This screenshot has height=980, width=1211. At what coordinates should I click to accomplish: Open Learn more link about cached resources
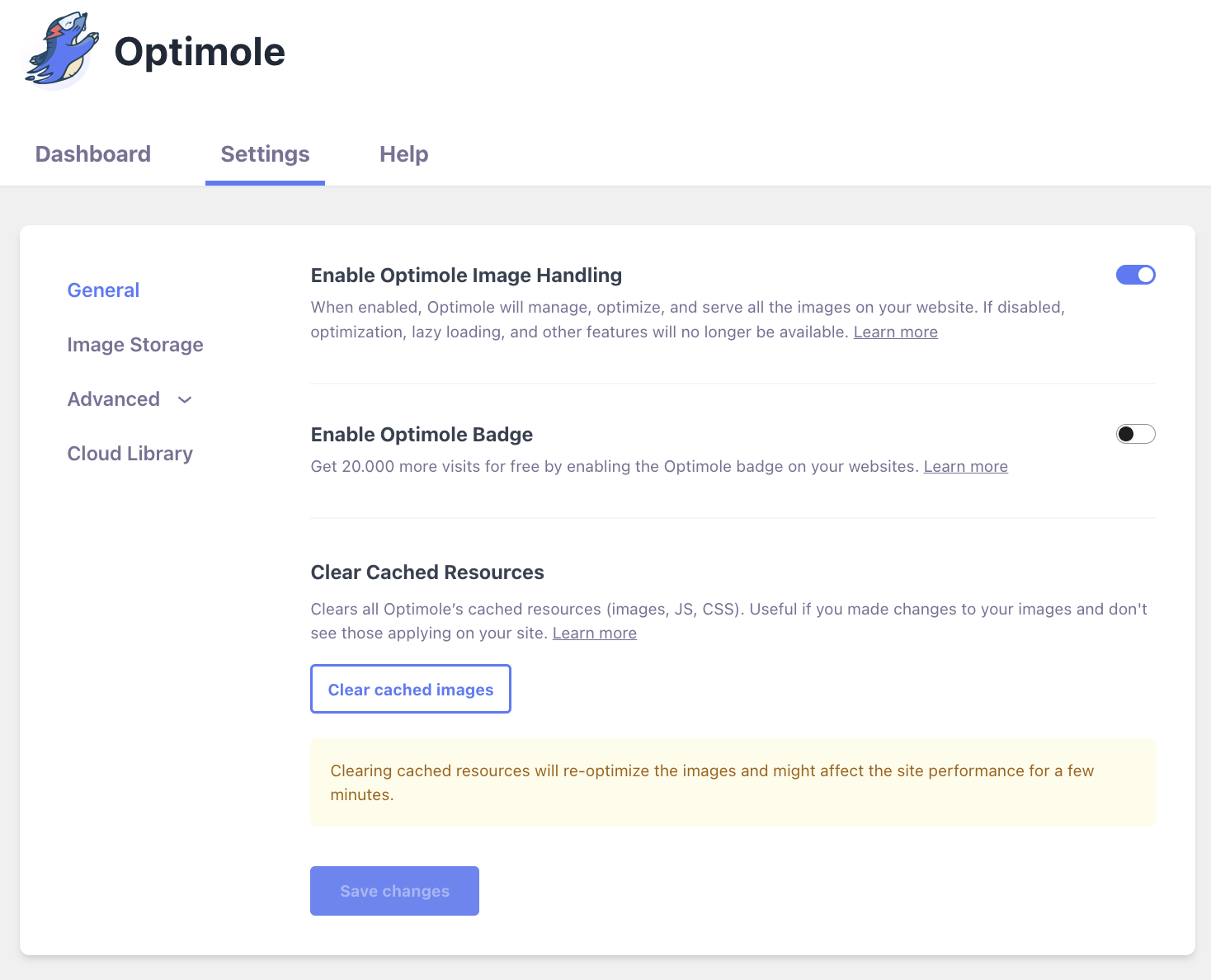click(x=594, y=633)
